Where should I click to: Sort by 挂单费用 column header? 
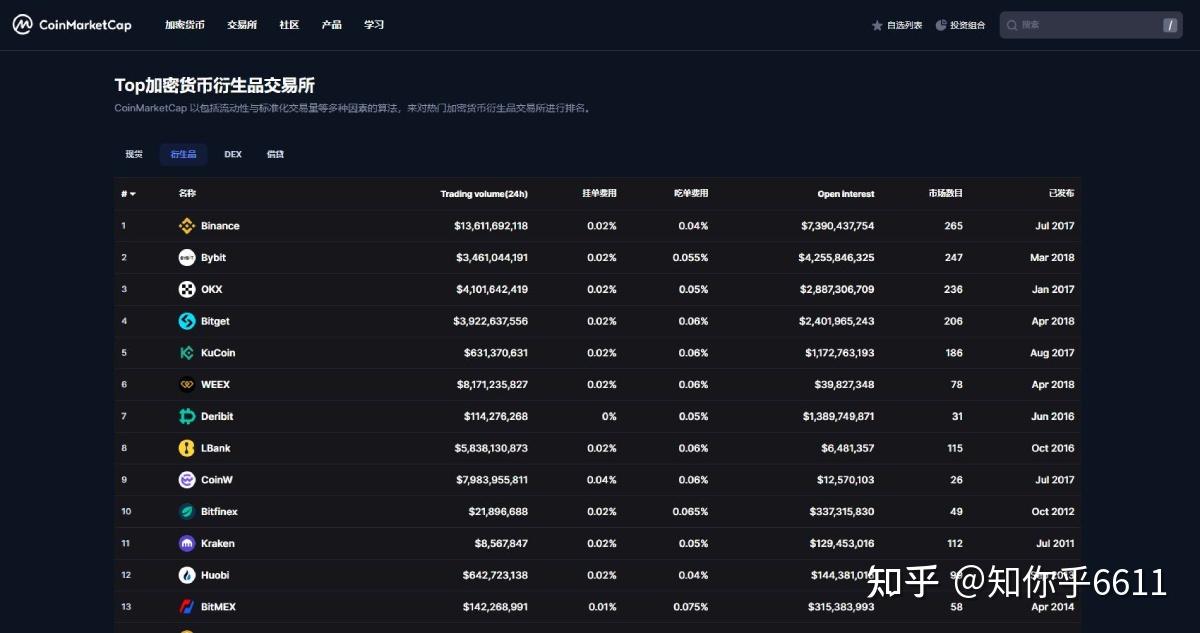pos(600,194)
